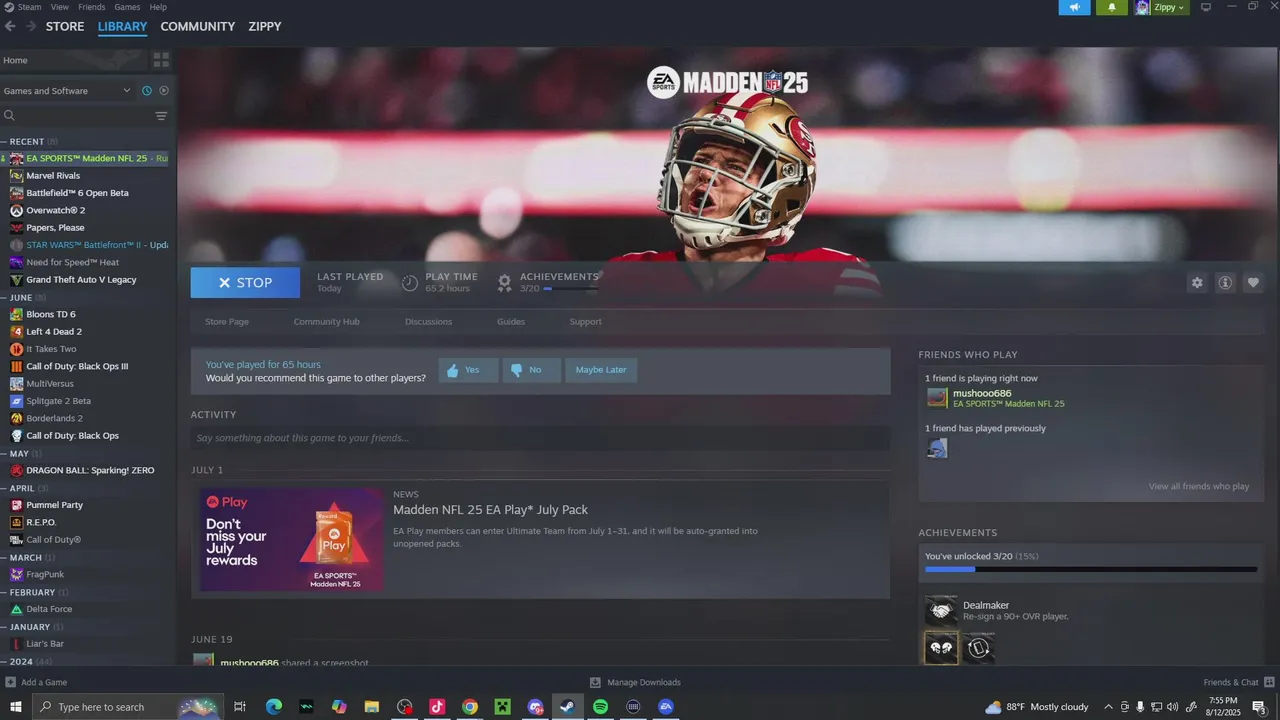
Task: Add Madden NFL 25 to favorites heart
Action: (x=1253, y=283)
